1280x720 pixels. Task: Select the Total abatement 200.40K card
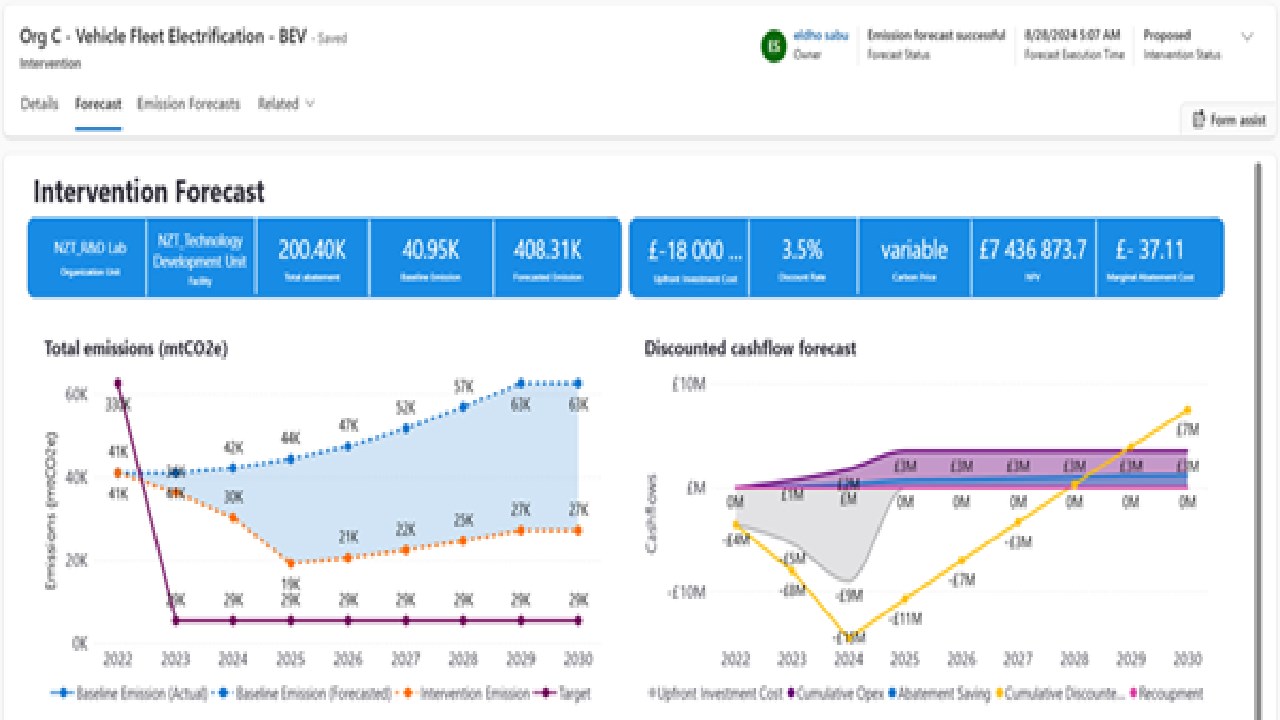click(x=312, y=258)
